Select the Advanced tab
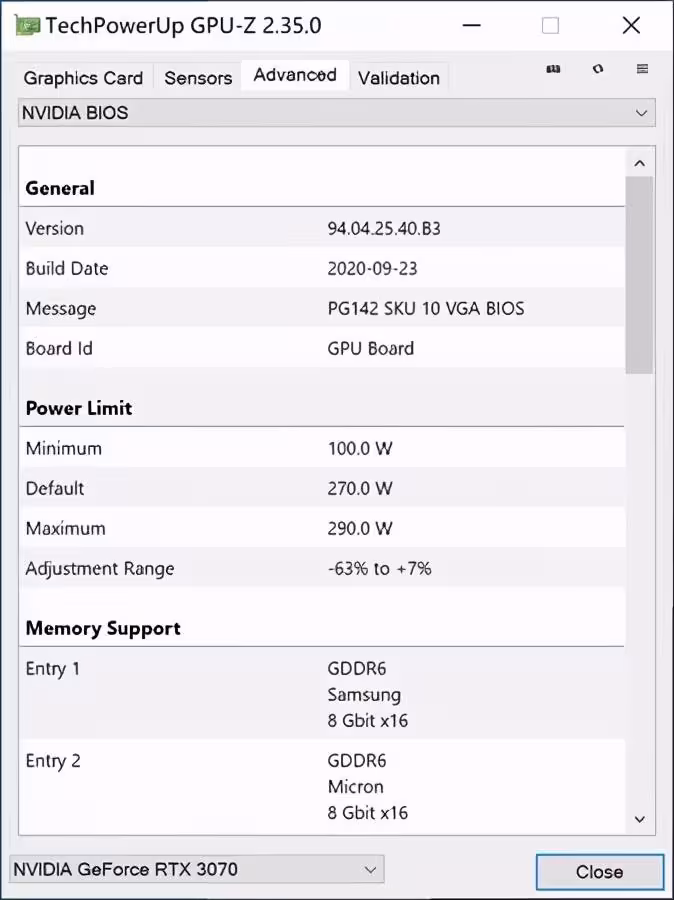 pyautogui.click(x=295, y=75)
